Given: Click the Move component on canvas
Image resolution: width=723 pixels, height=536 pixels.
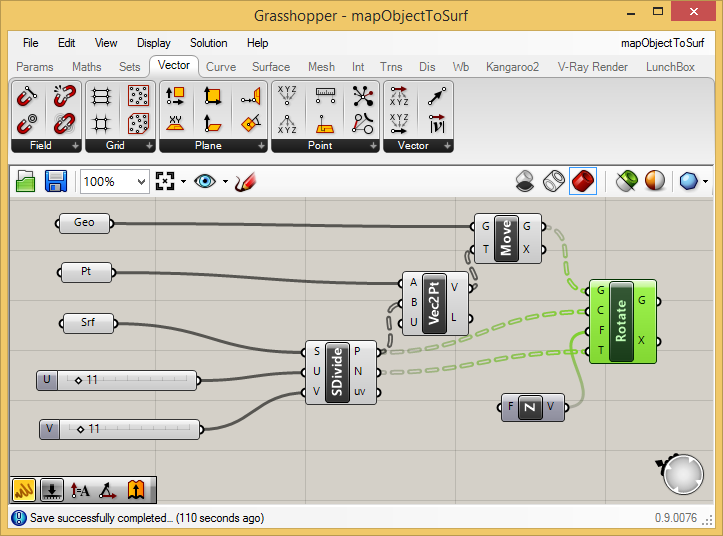Looking at the screenshot, I should (506, 237).
